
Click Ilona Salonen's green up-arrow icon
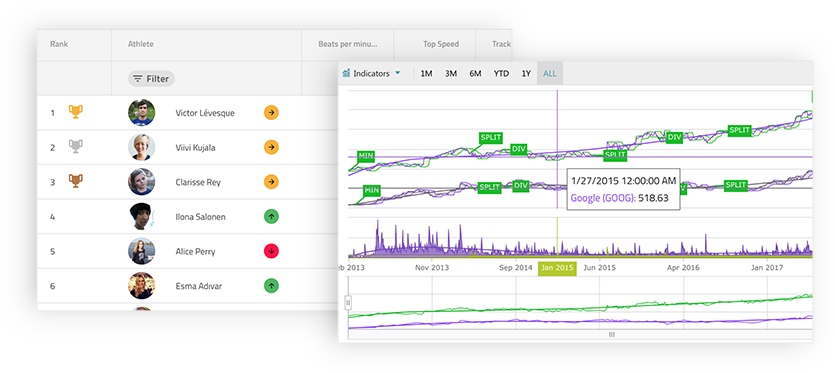(272, 216)
